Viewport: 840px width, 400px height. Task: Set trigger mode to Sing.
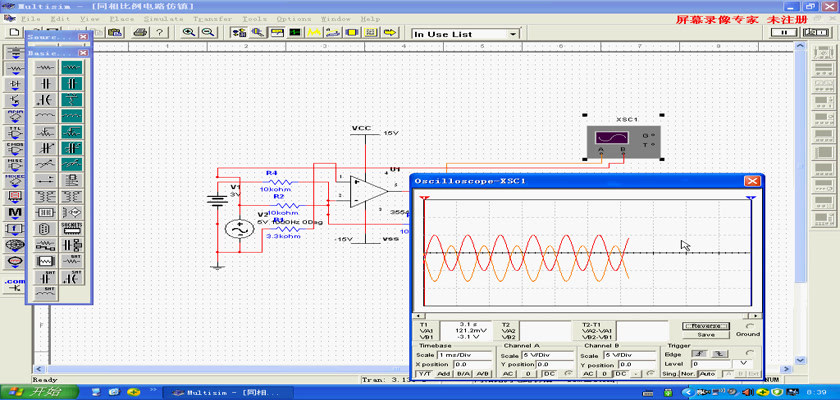coord(670,373)
